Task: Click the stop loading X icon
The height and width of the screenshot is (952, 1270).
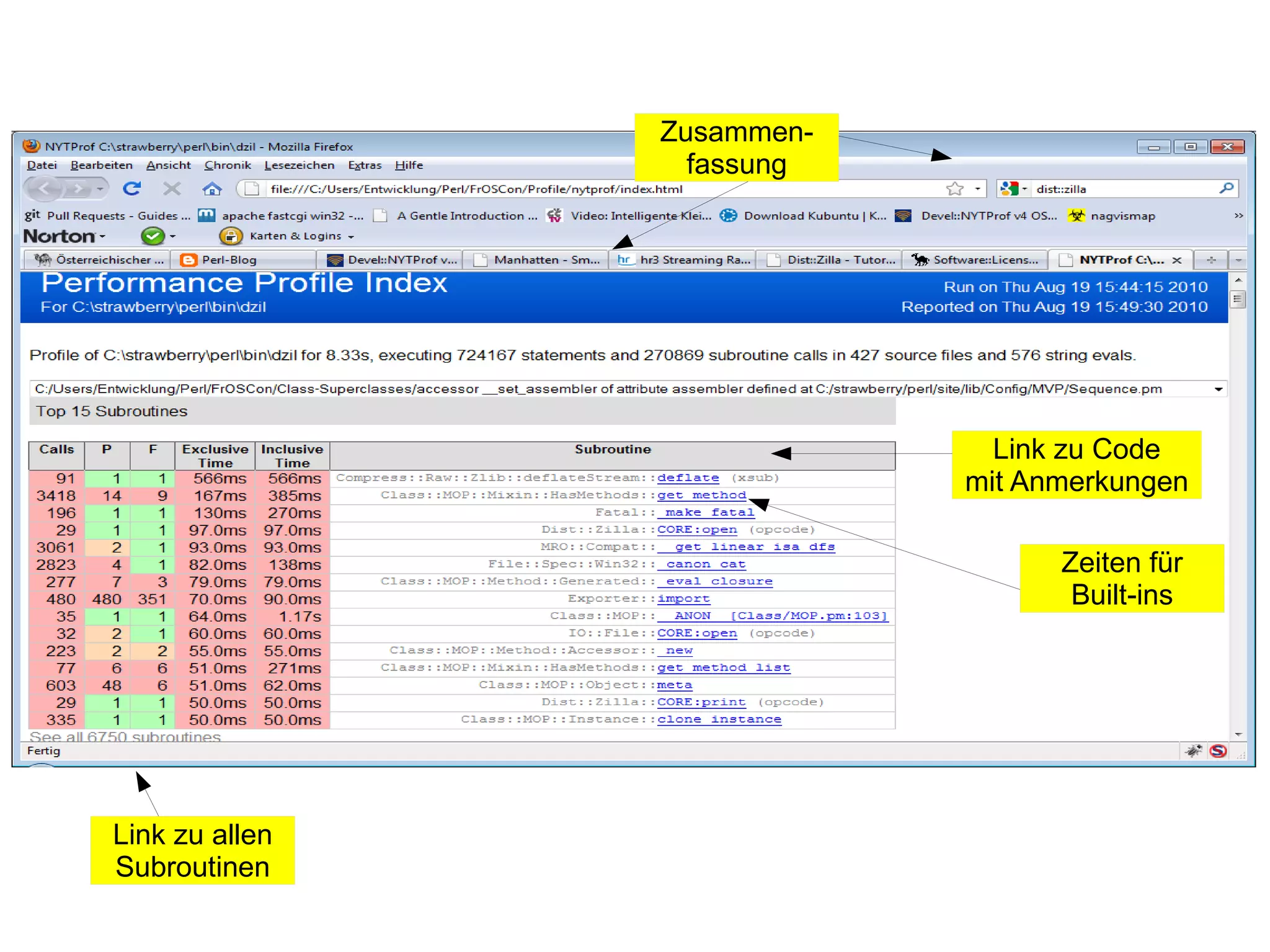Action: [x=172, y=189]
